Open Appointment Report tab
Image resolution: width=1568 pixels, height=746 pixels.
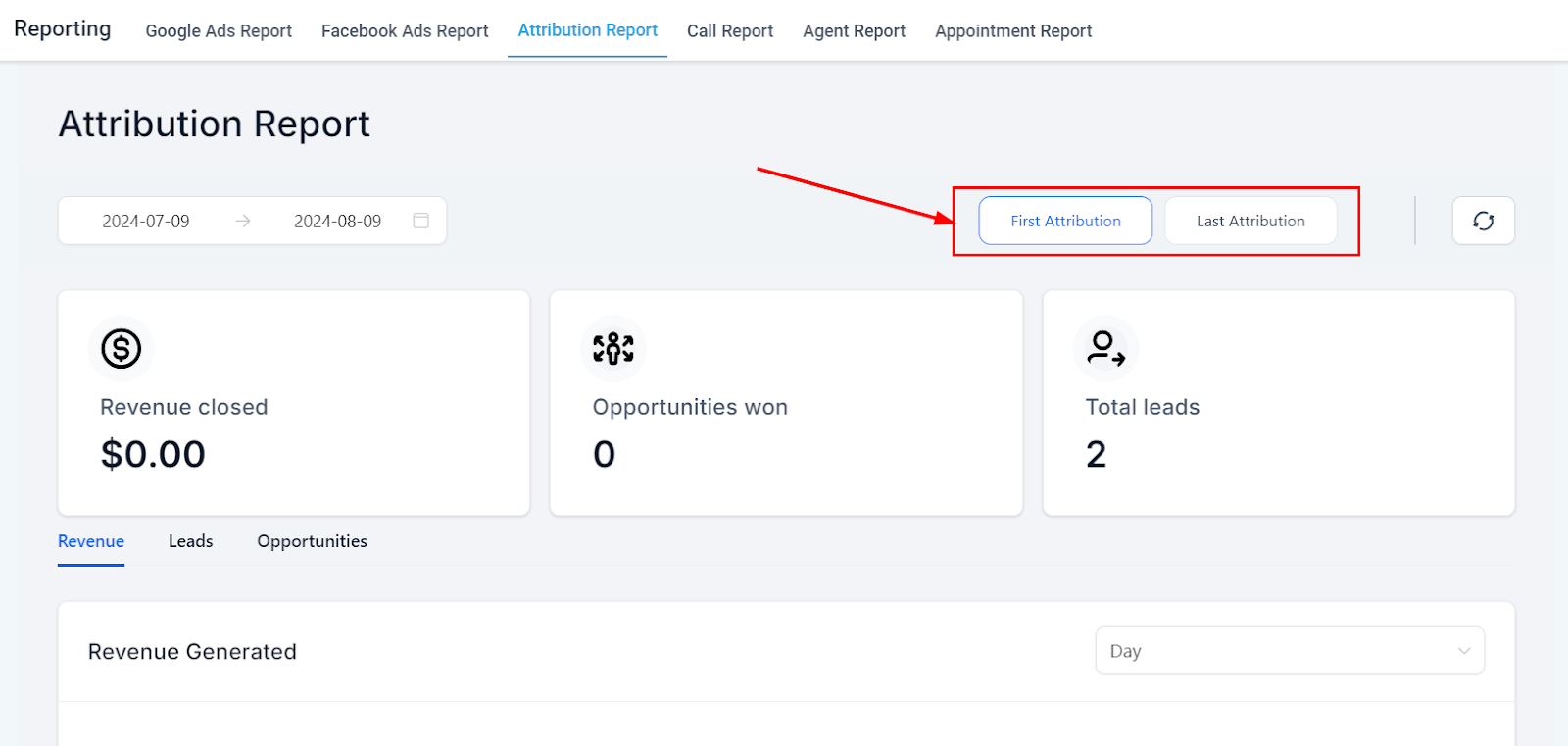(1013, 30)
